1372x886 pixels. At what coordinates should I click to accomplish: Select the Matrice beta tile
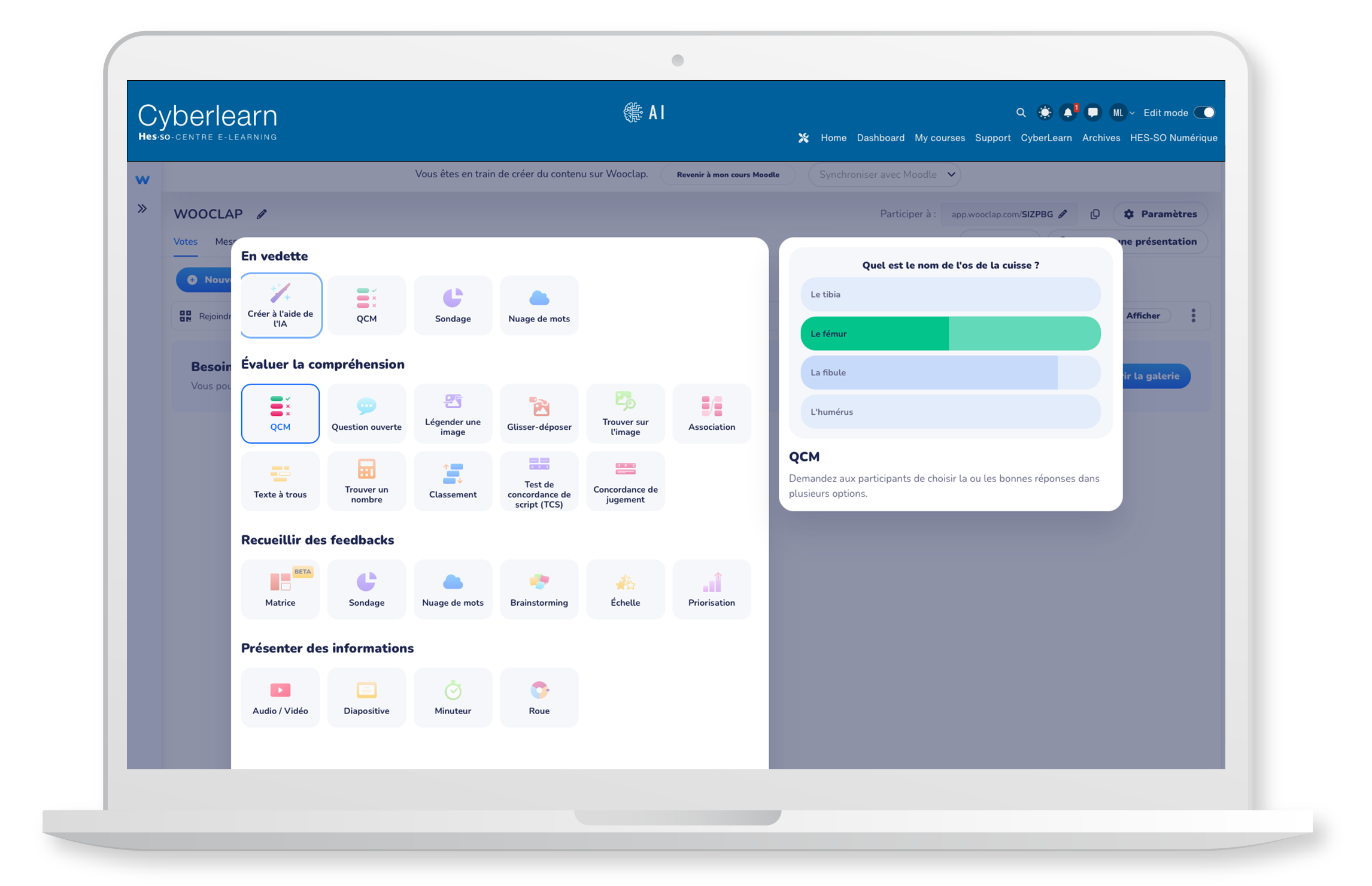click(x=280, y=590)
